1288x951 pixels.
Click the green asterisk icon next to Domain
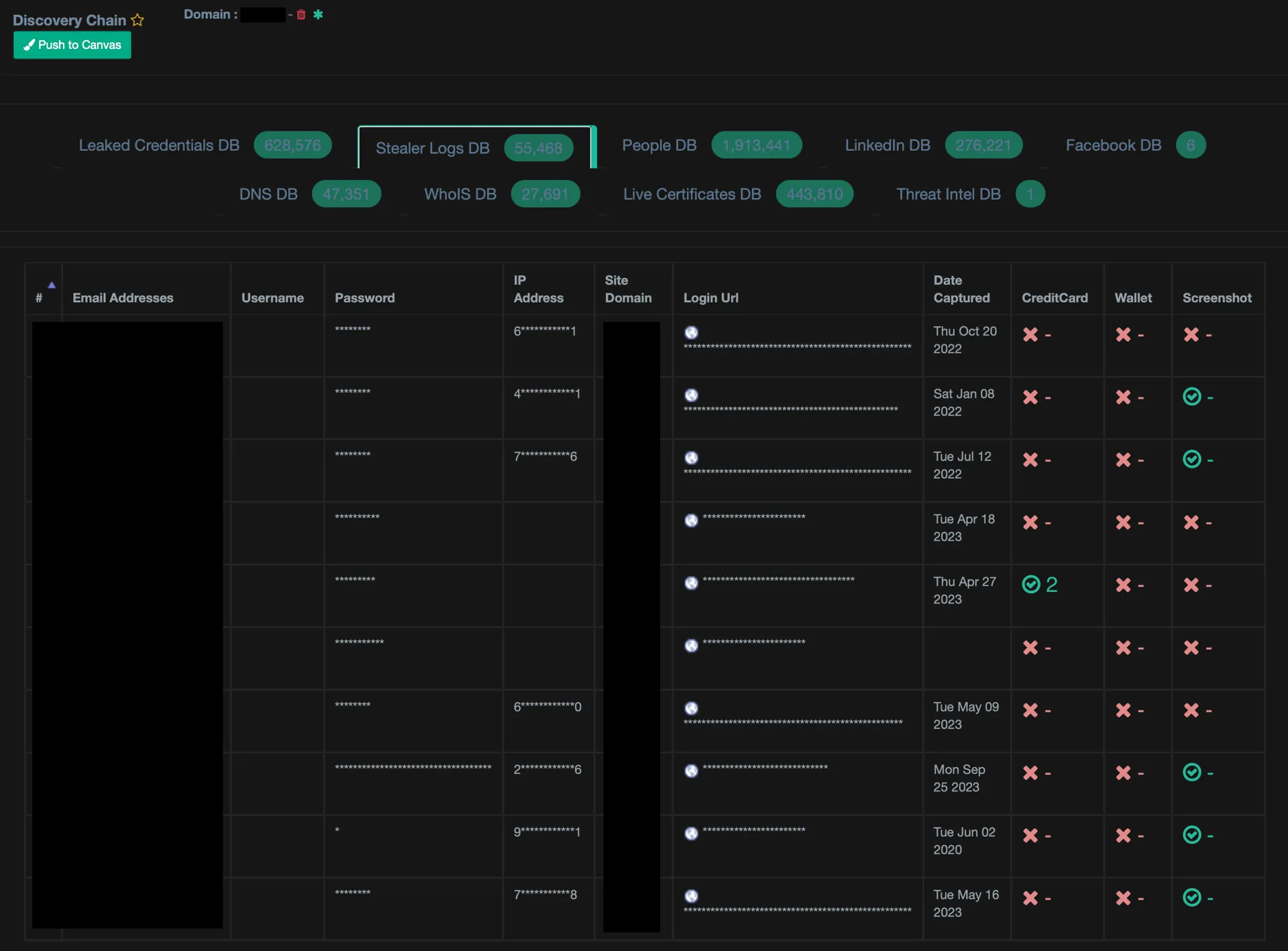(318, 14)
